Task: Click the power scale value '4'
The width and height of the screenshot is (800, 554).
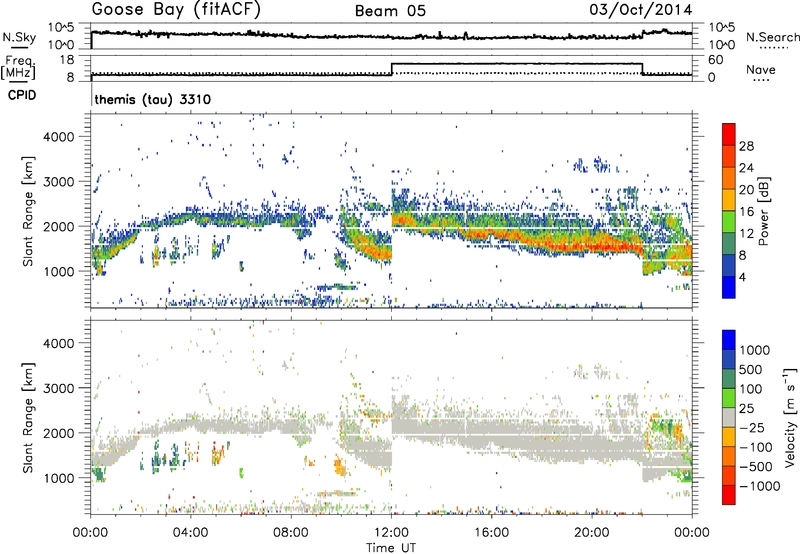Action: point(742,277)
